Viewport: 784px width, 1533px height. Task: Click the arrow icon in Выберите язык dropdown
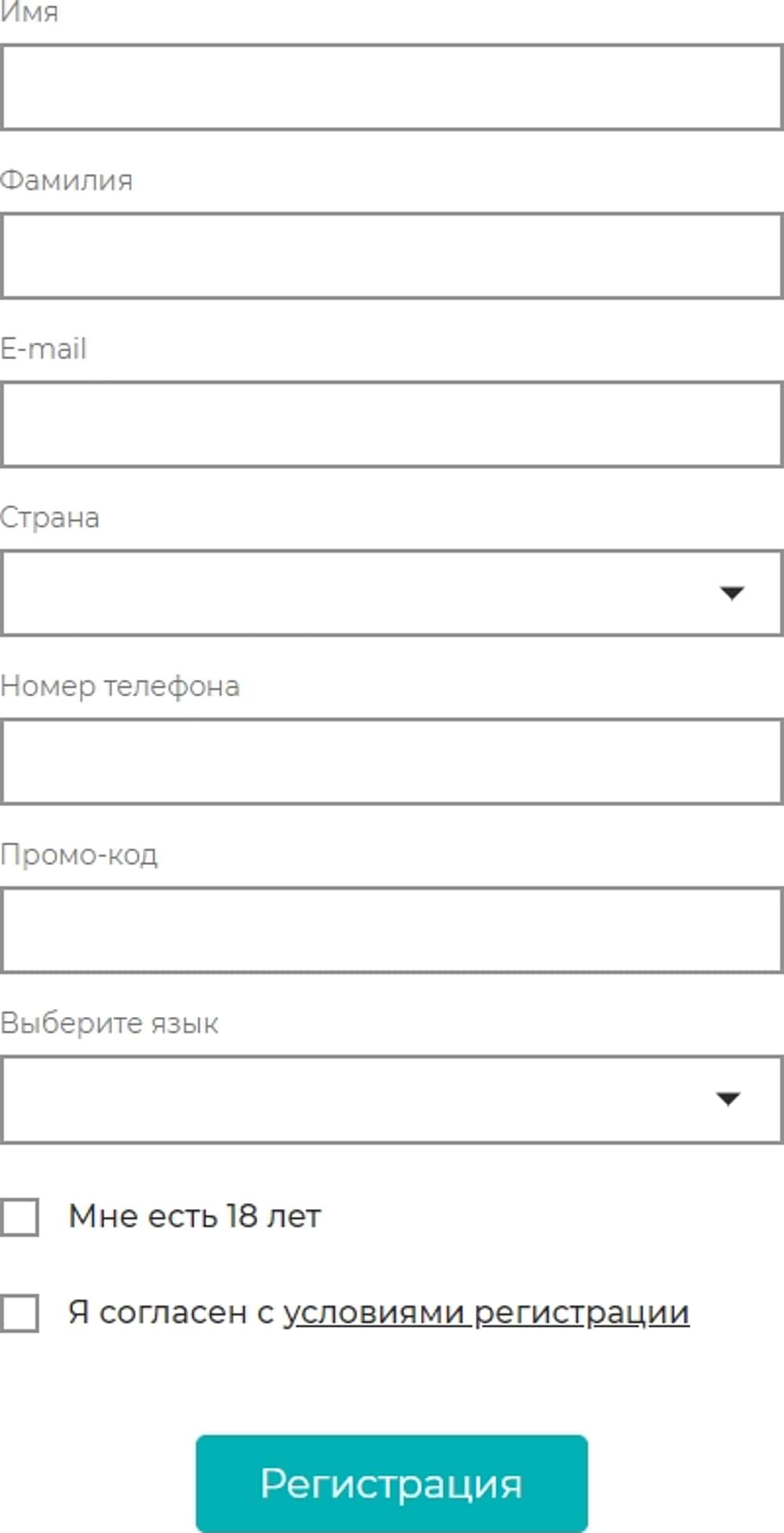(728, 1099)
